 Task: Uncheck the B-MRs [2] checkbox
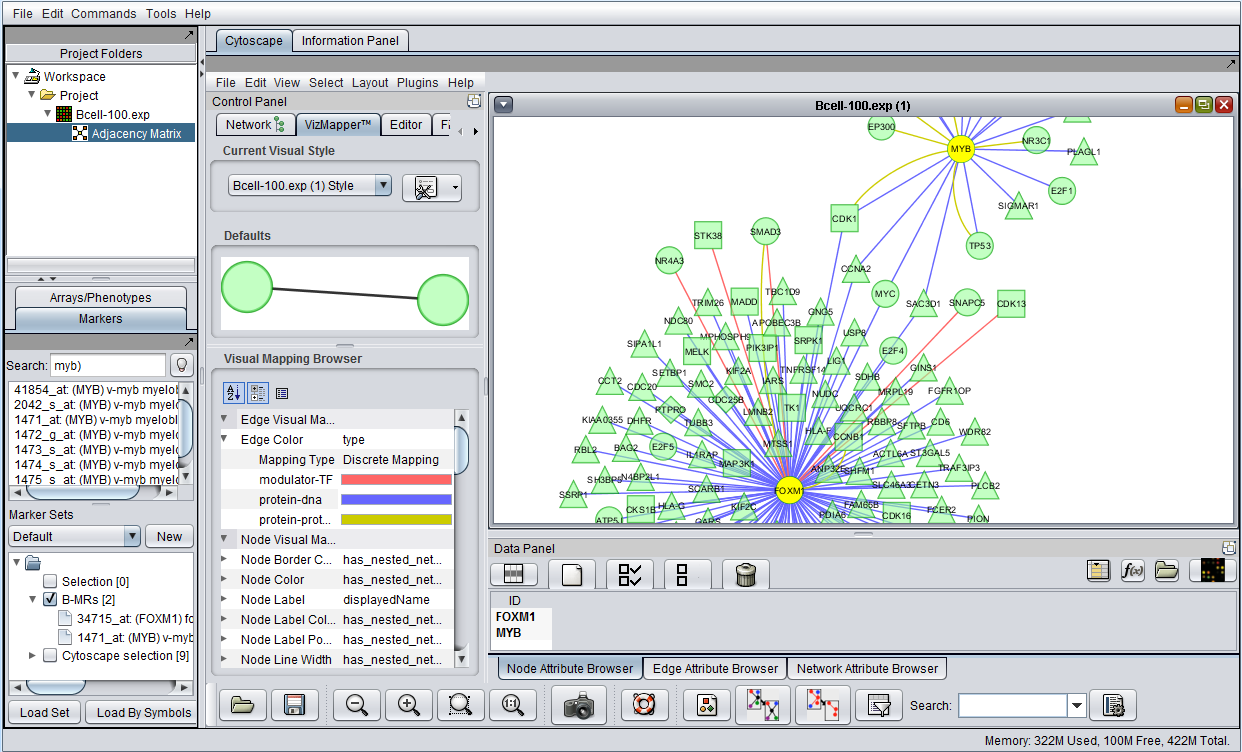click(50, 600)
